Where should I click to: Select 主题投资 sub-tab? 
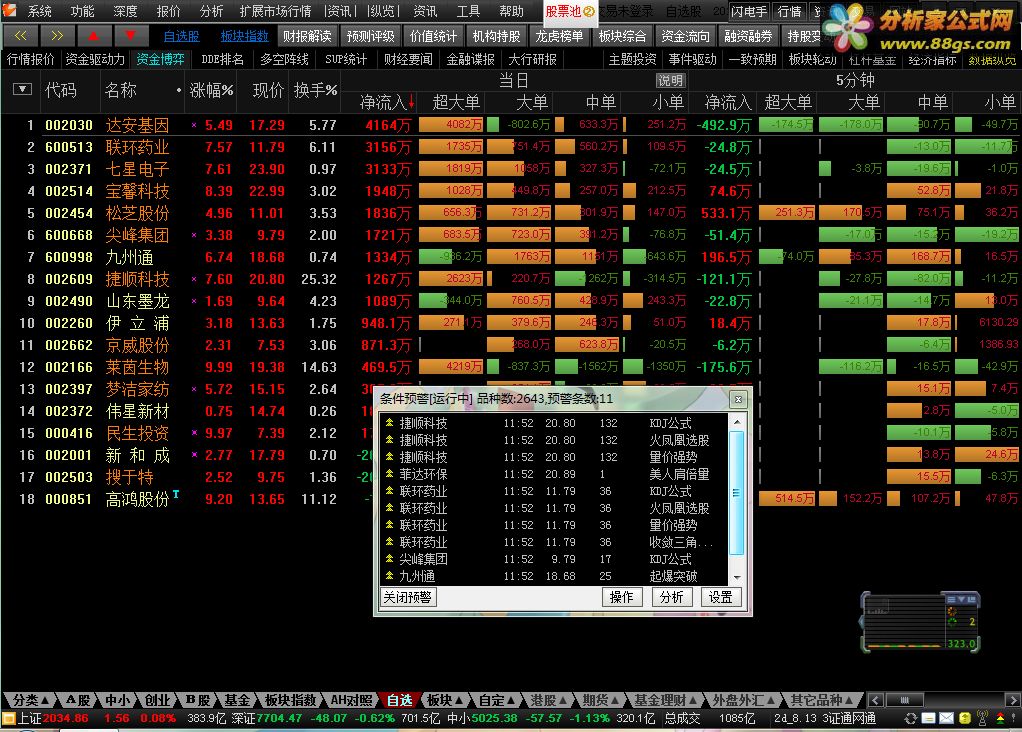point(632,59)
